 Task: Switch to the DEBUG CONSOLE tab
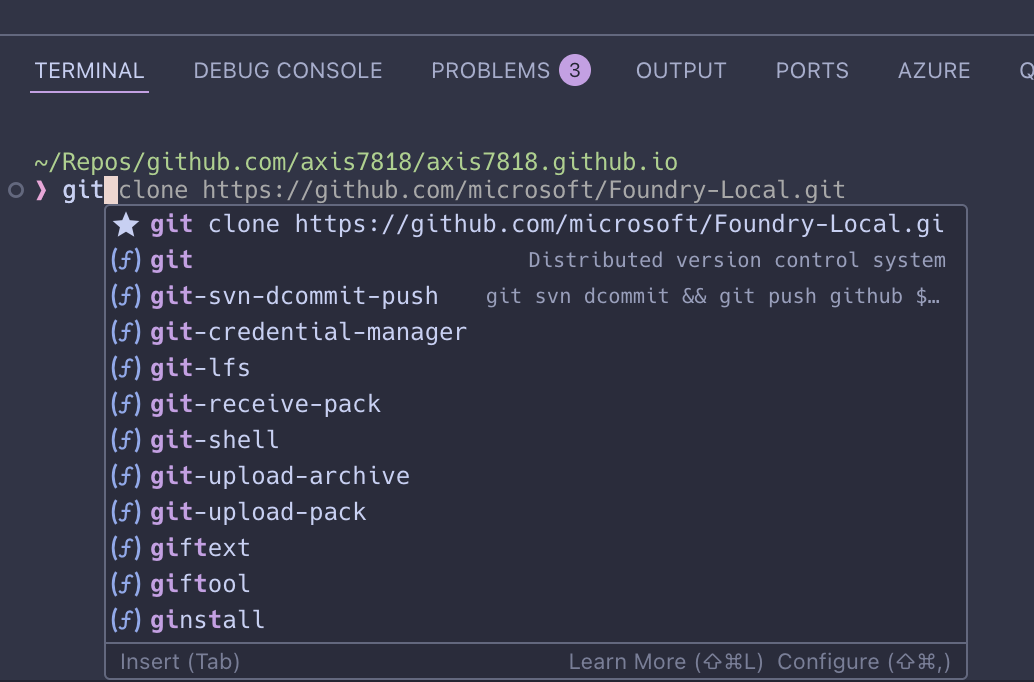tap(287, 70)
